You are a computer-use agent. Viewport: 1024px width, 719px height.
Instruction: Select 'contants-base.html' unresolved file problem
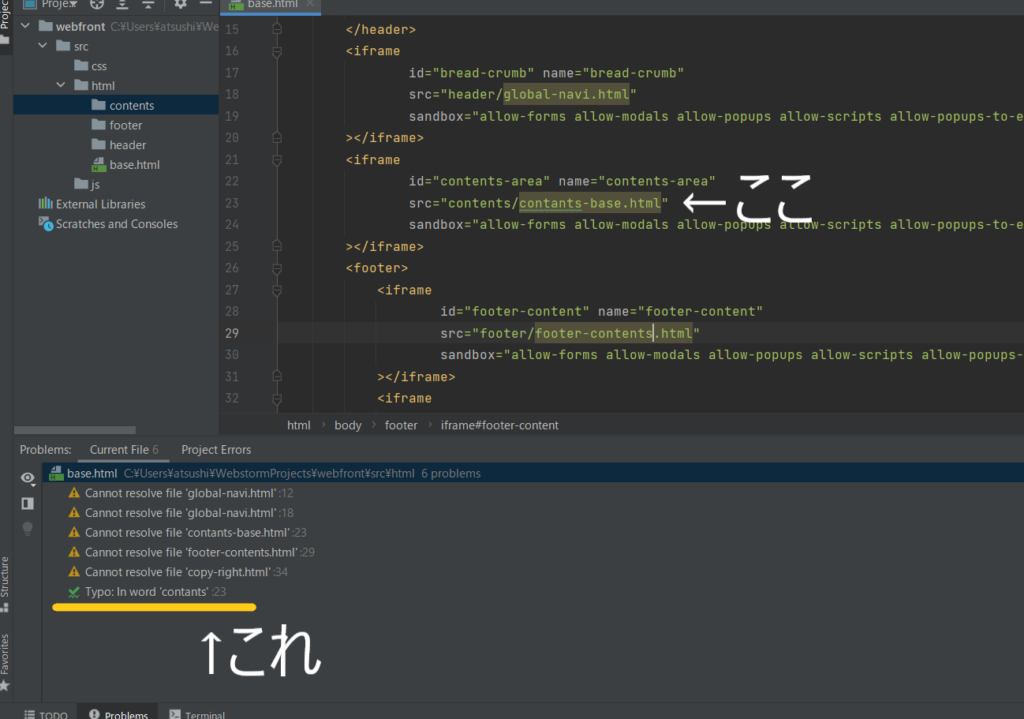pyautogui.click(x=187, y=532)
